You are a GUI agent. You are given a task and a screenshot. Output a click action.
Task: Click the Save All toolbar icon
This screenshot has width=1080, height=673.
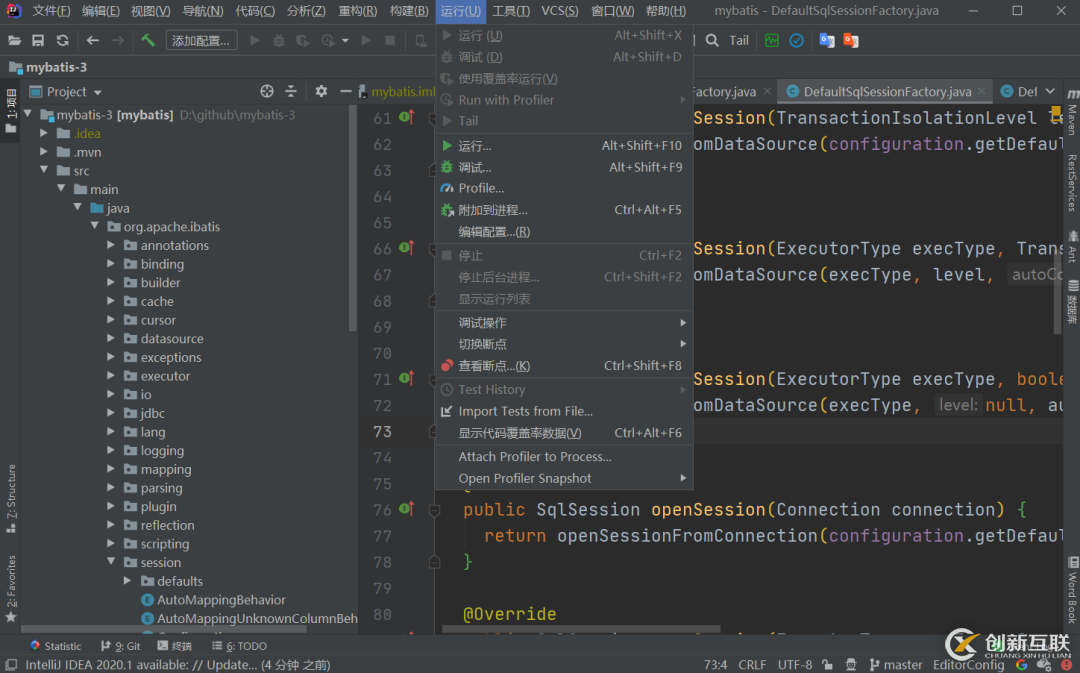click(38, 41)
